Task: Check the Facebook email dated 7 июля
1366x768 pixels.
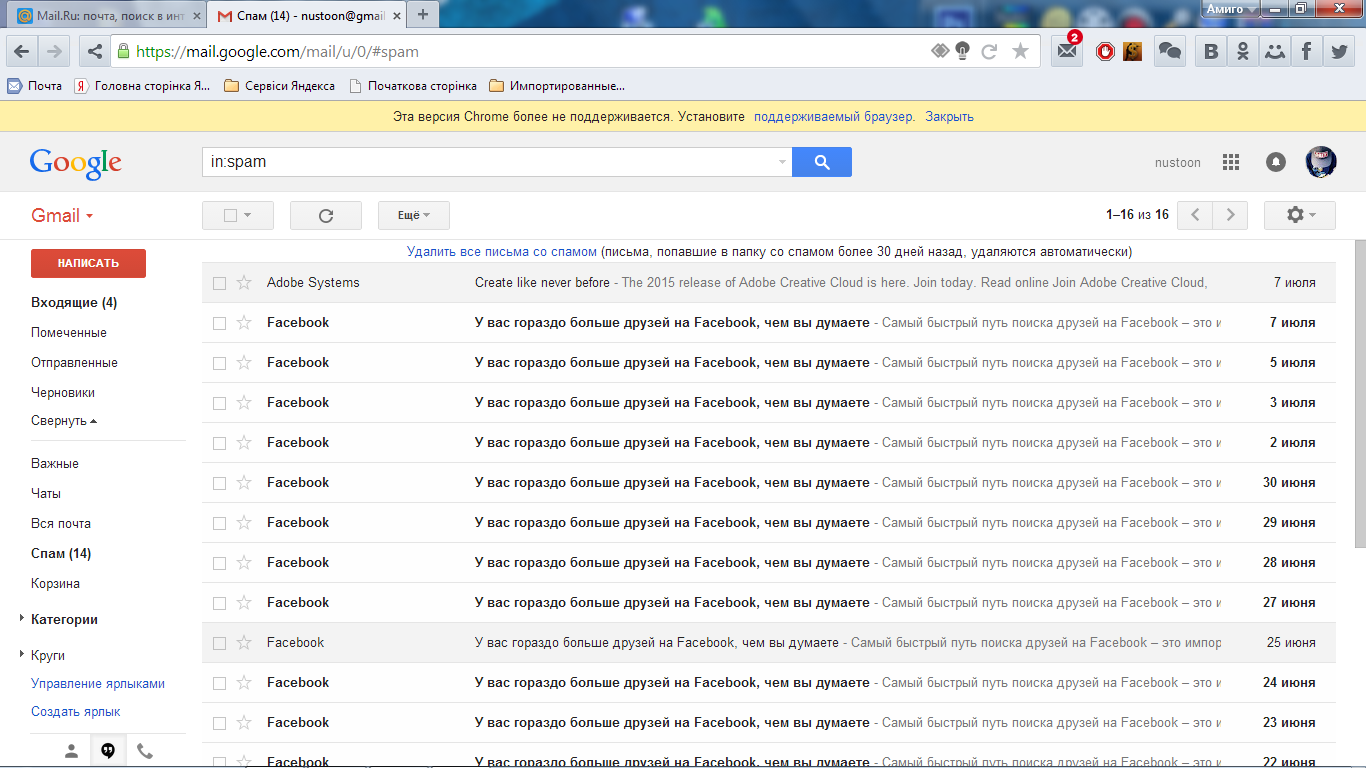Action: point(219,323)
